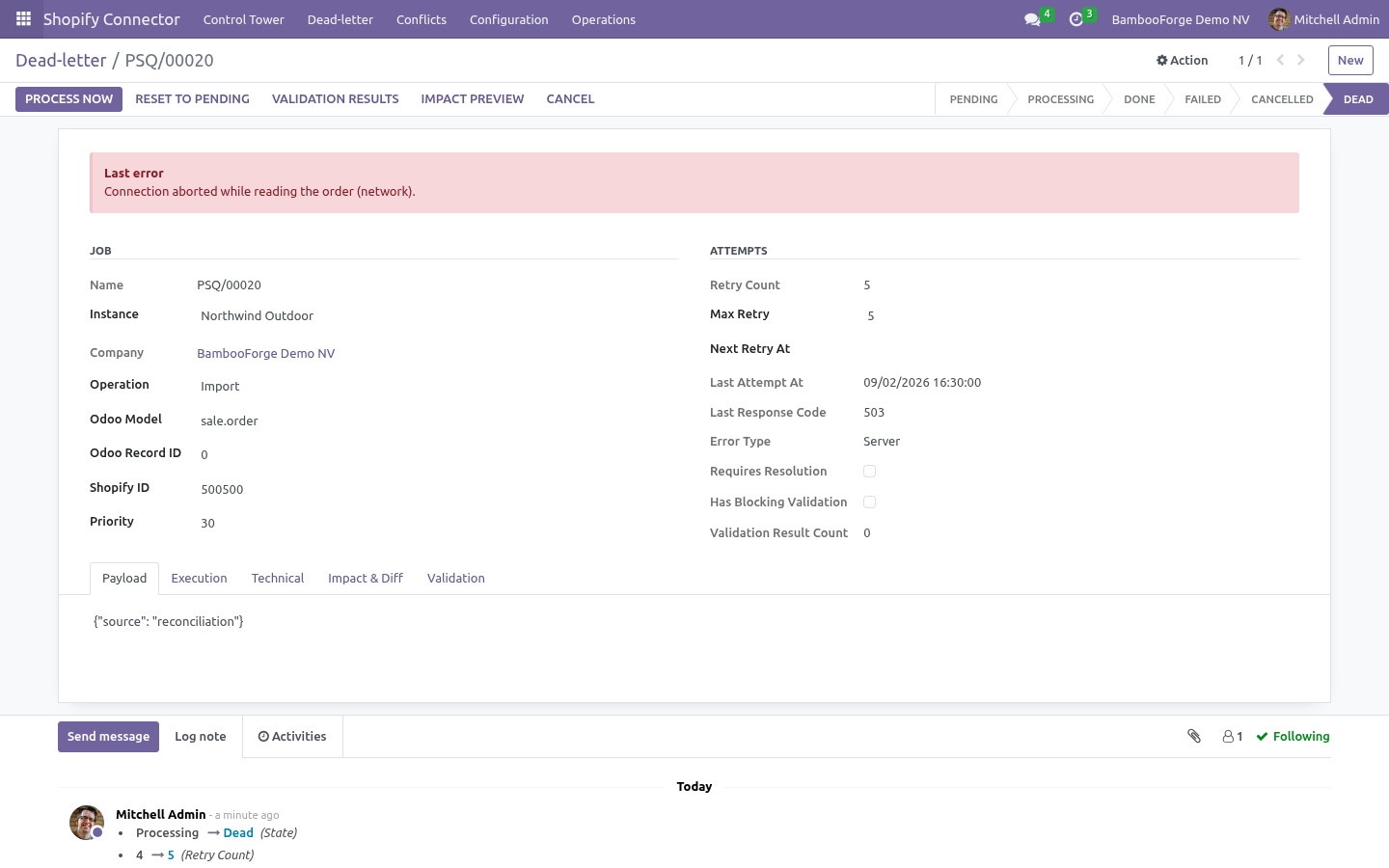The image size is (1389, 868).
Task: Click Log note button
Action: tap(201, 737)
